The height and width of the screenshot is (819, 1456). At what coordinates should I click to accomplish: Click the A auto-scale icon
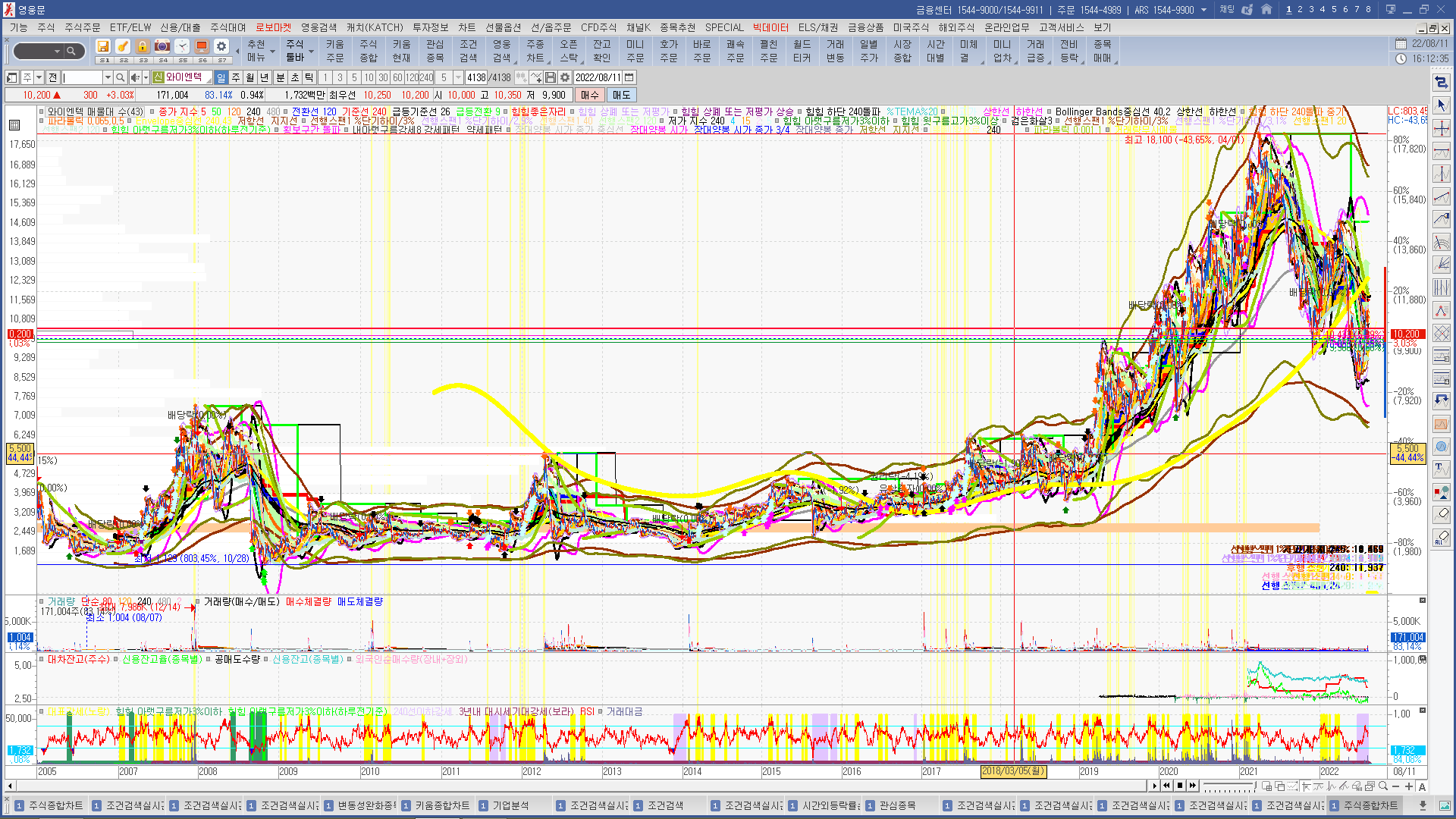coord(1422,786)
